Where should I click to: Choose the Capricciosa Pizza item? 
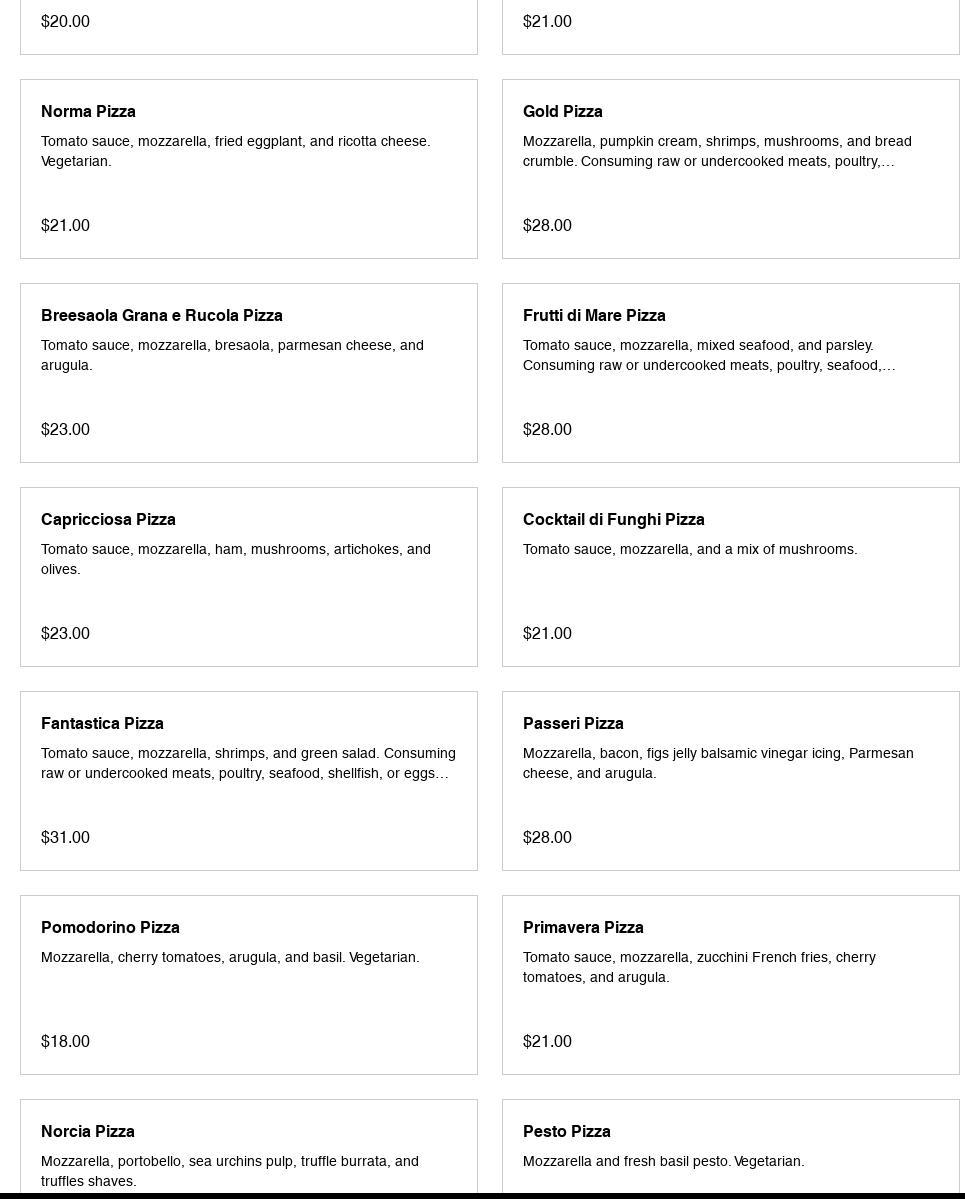point(248,577)
